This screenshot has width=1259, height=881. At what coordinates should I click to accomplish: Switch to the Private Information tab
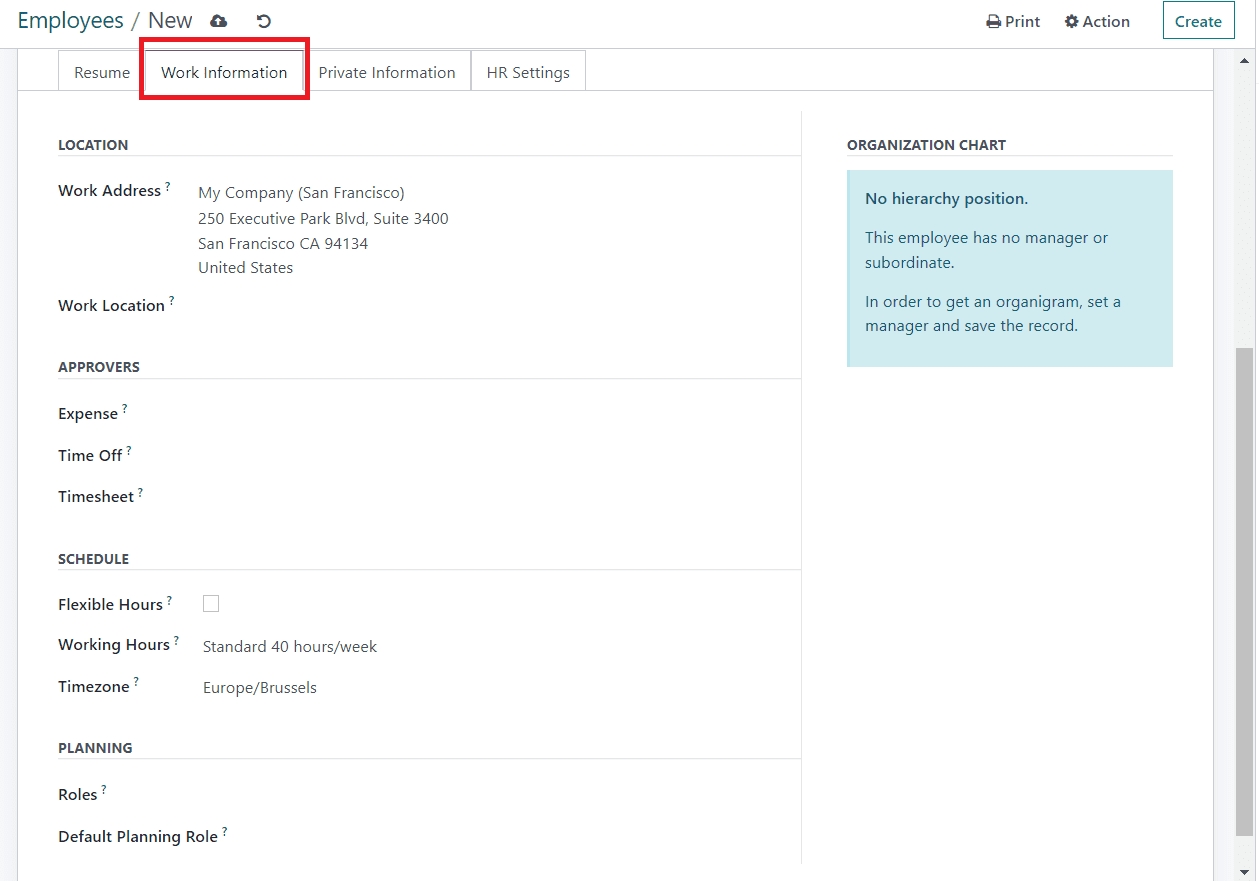(387, 72)
